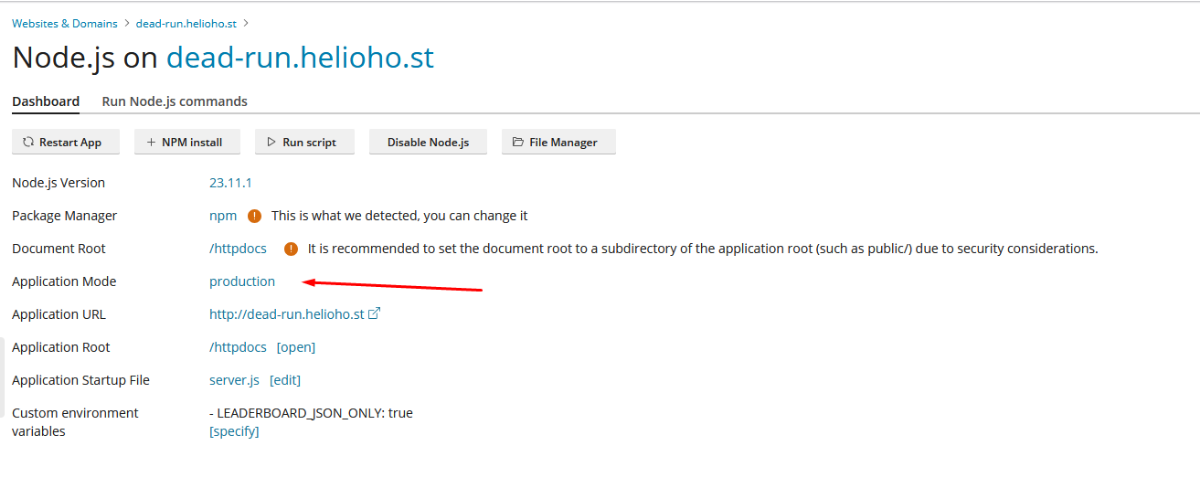Open the server.js startup file link
The width and height of the screenshot is (1200, 477).
tap(234, 380)
